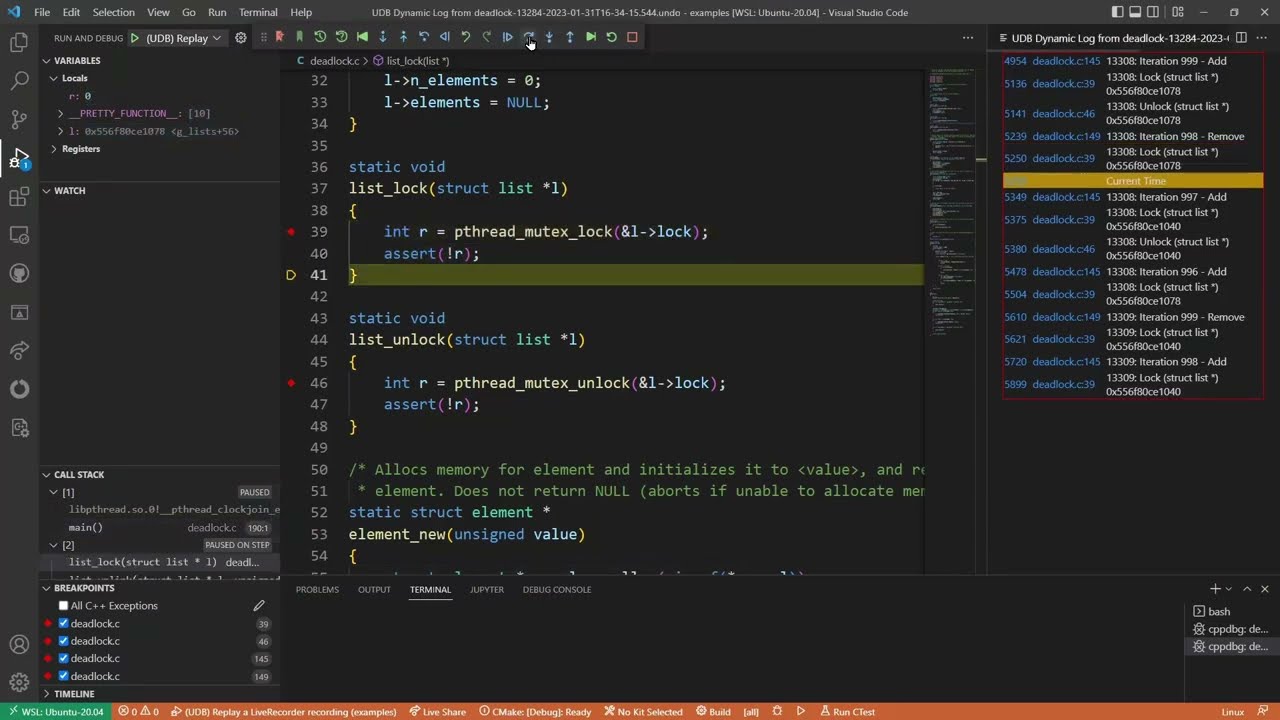Open the Explorer view in activity bar
This screenshot has height=720, width=1280.
(x=19, y=43)
